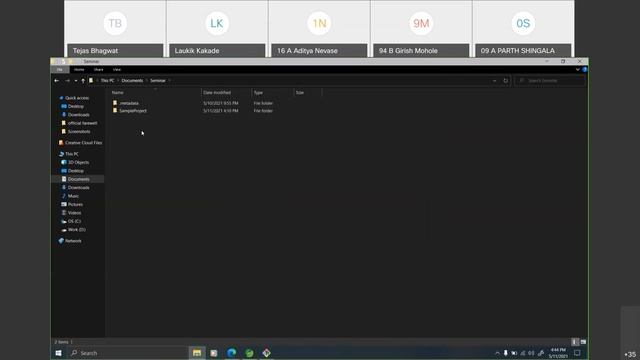640x360 pixels.
Task: Open Downloads under Quick access
Action: point(78,115)
